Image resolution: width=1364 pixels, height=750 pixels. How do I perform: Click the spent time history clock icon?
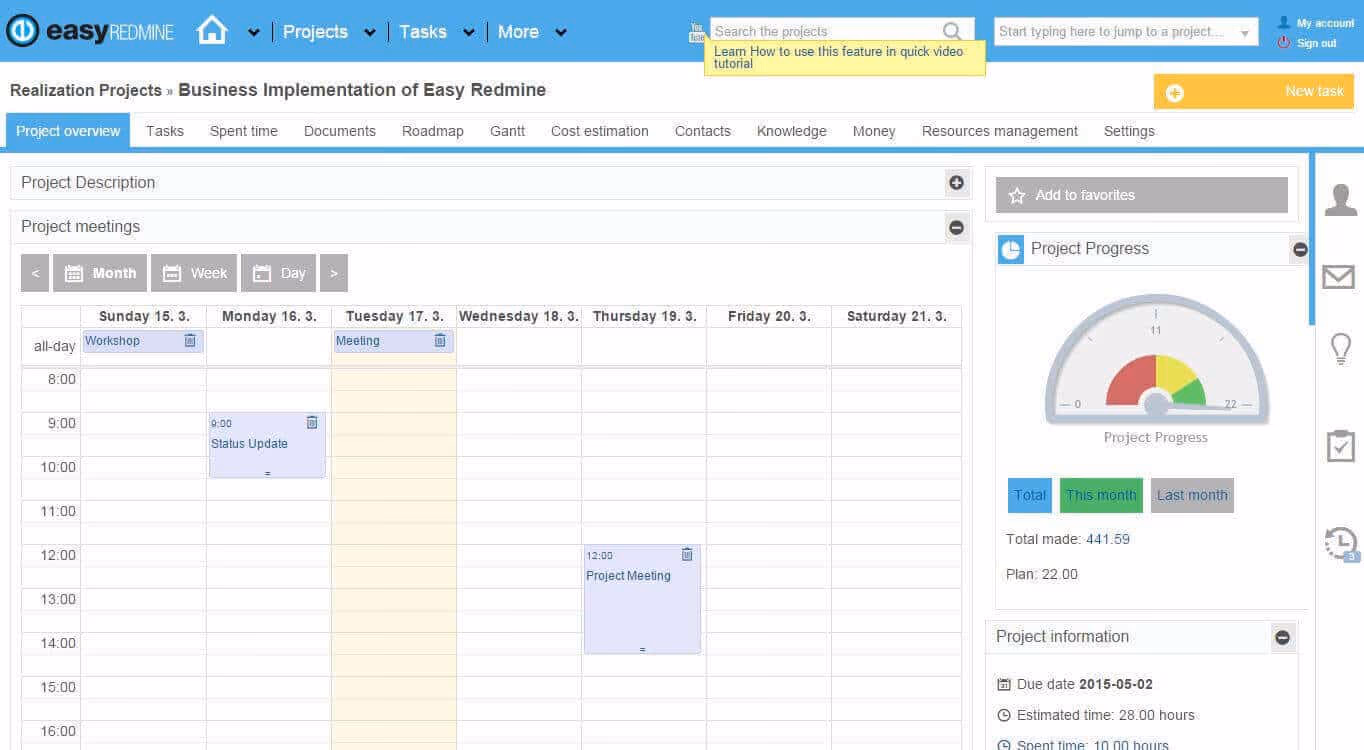1340,542
